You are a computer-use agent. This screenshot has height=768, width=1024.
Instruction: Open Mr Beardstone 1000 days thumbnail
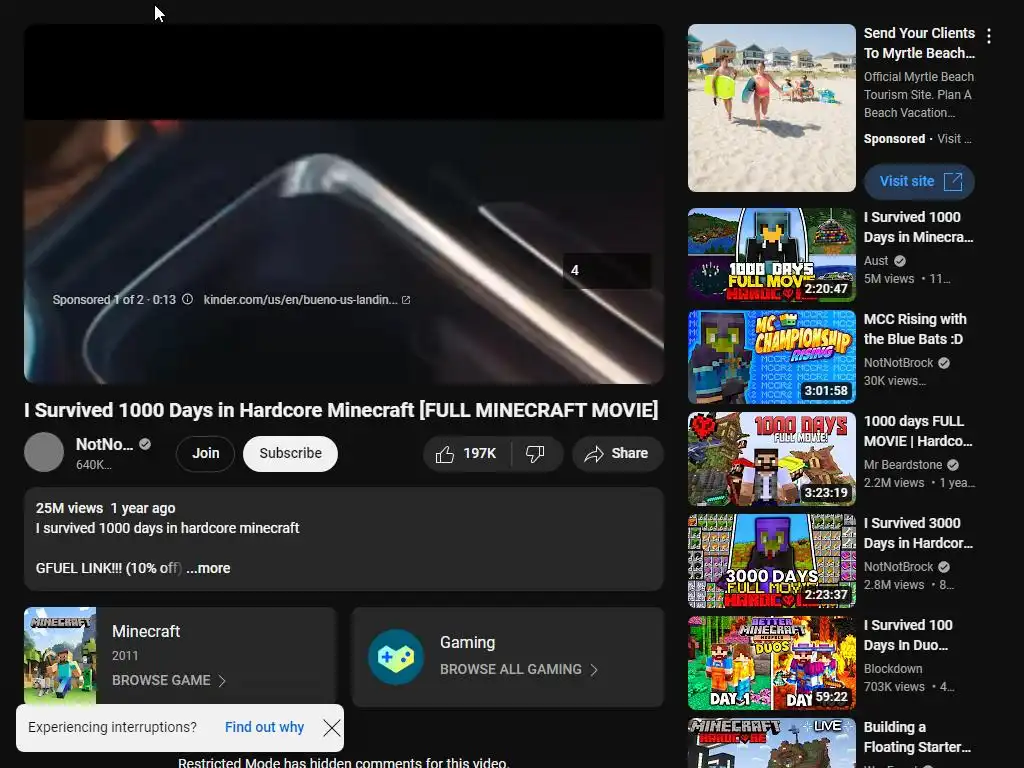(771, 459)
